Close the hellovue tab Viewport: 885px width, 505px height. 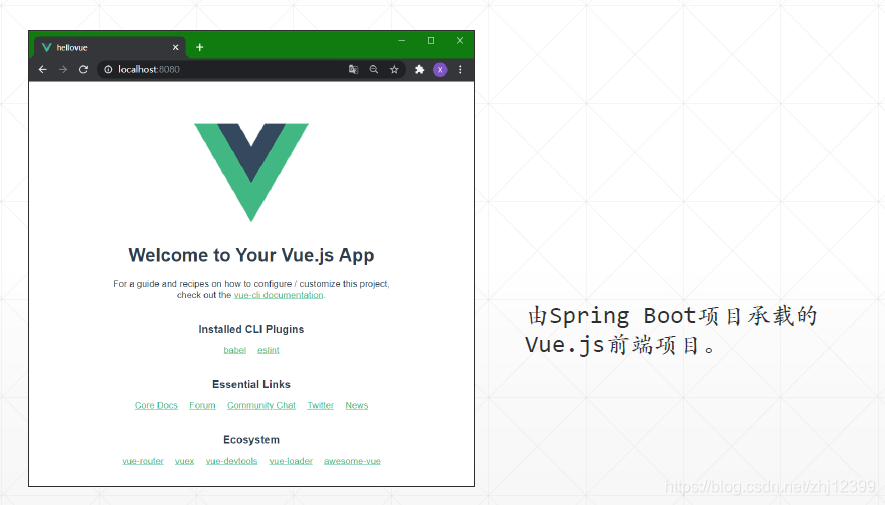pyautogui.click(x=176, y=47)
